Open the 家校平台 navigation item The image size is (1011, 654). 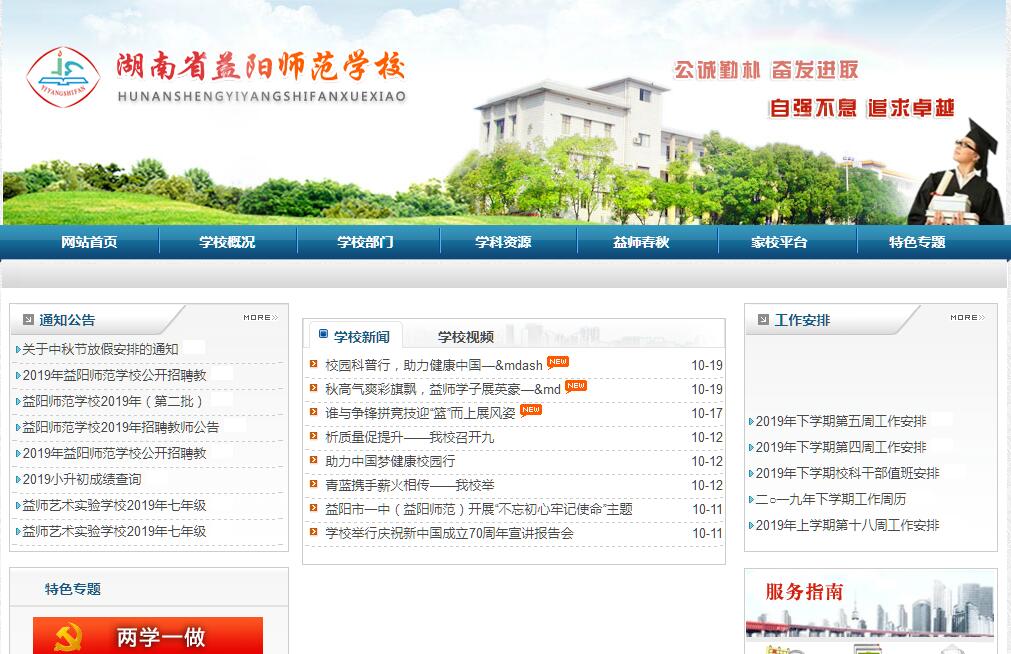pyautogui.click(x=779, y=242)
